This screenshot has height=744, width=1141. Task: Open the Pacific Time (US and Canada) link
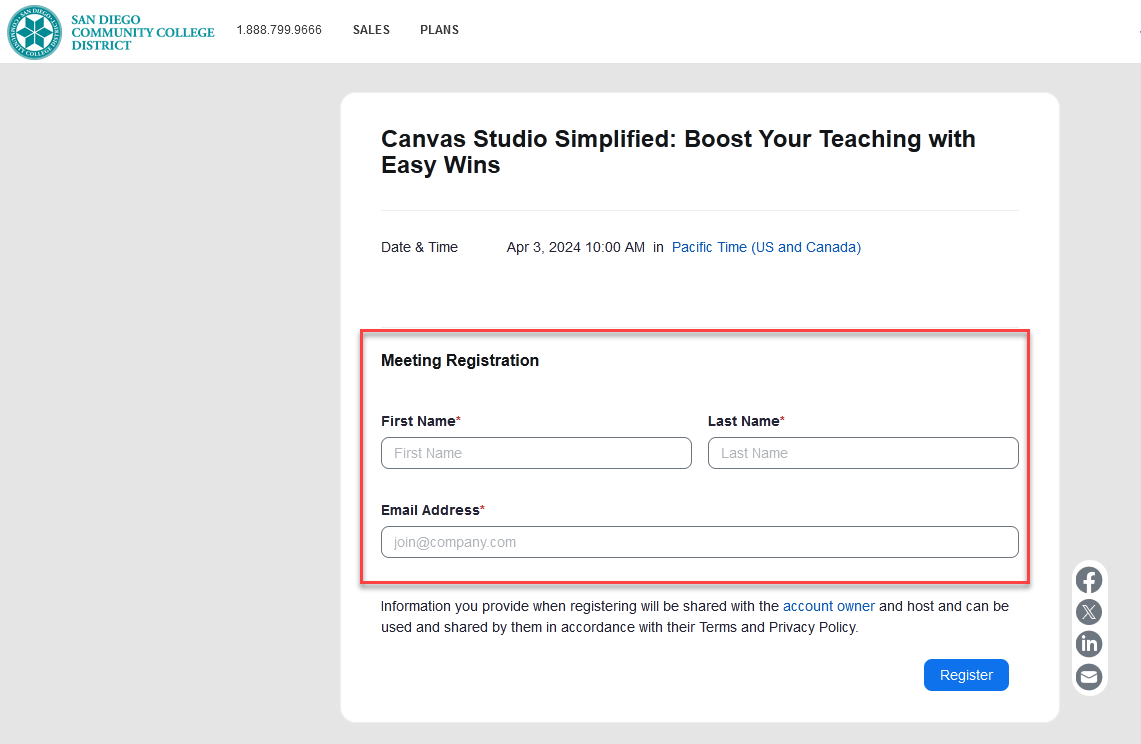tap(766, 247)
